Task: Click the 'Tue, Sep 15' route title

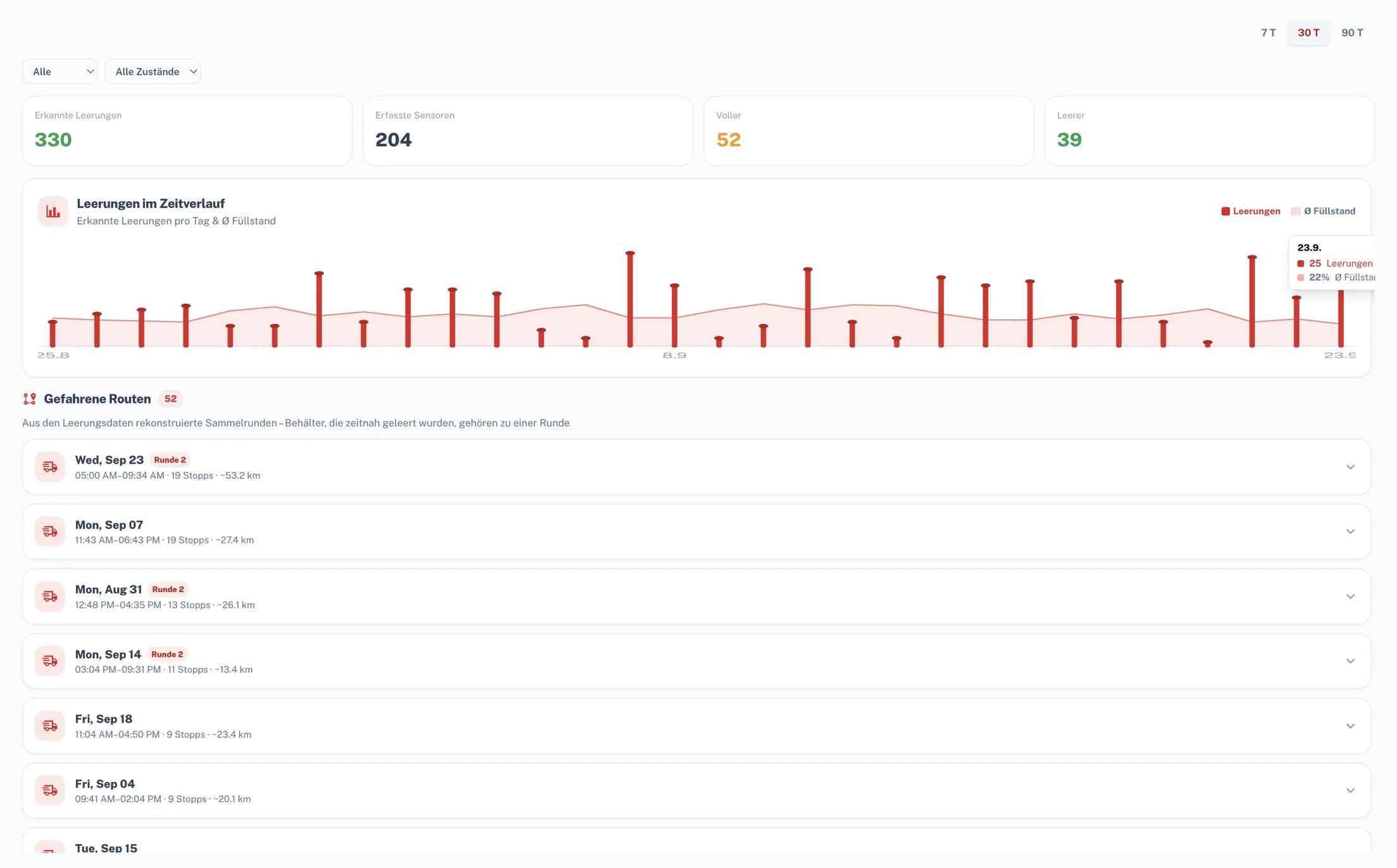Action: [x=106, y=848]
